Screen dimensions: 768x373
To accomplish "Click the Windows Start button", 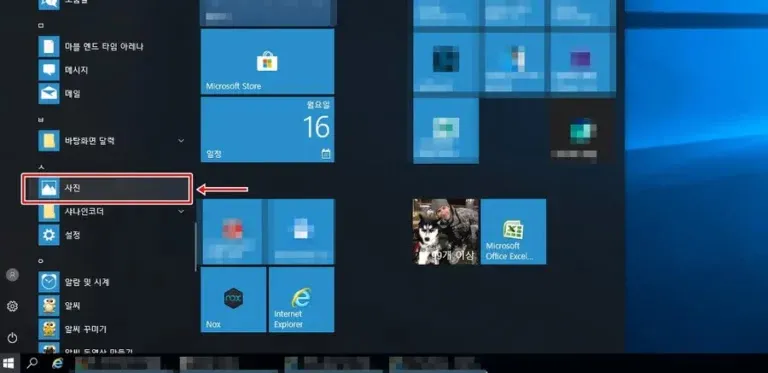I will [x=8, y=363].
